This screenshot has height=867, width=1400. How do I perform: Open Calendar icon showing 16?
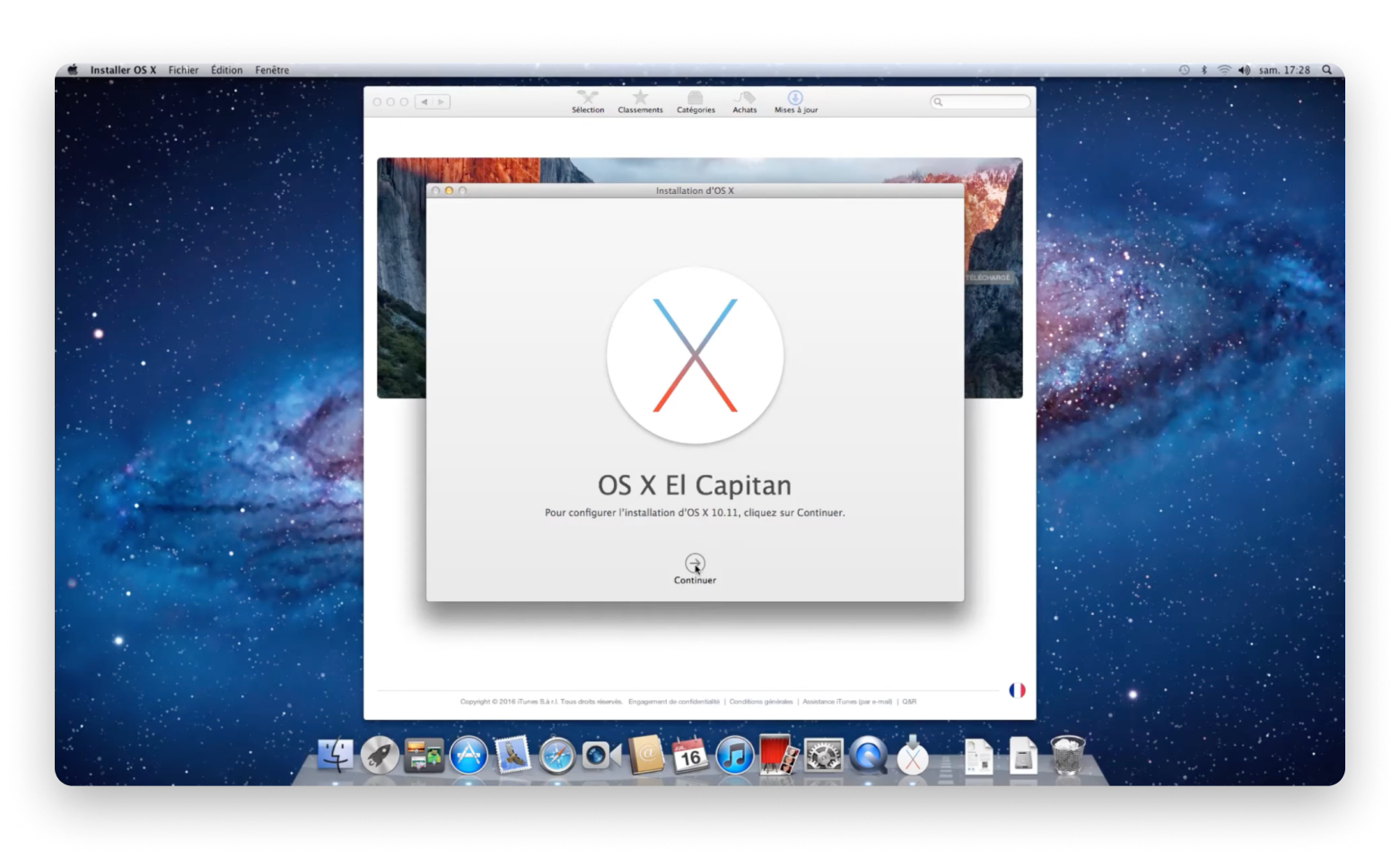(x=690, y=755)
